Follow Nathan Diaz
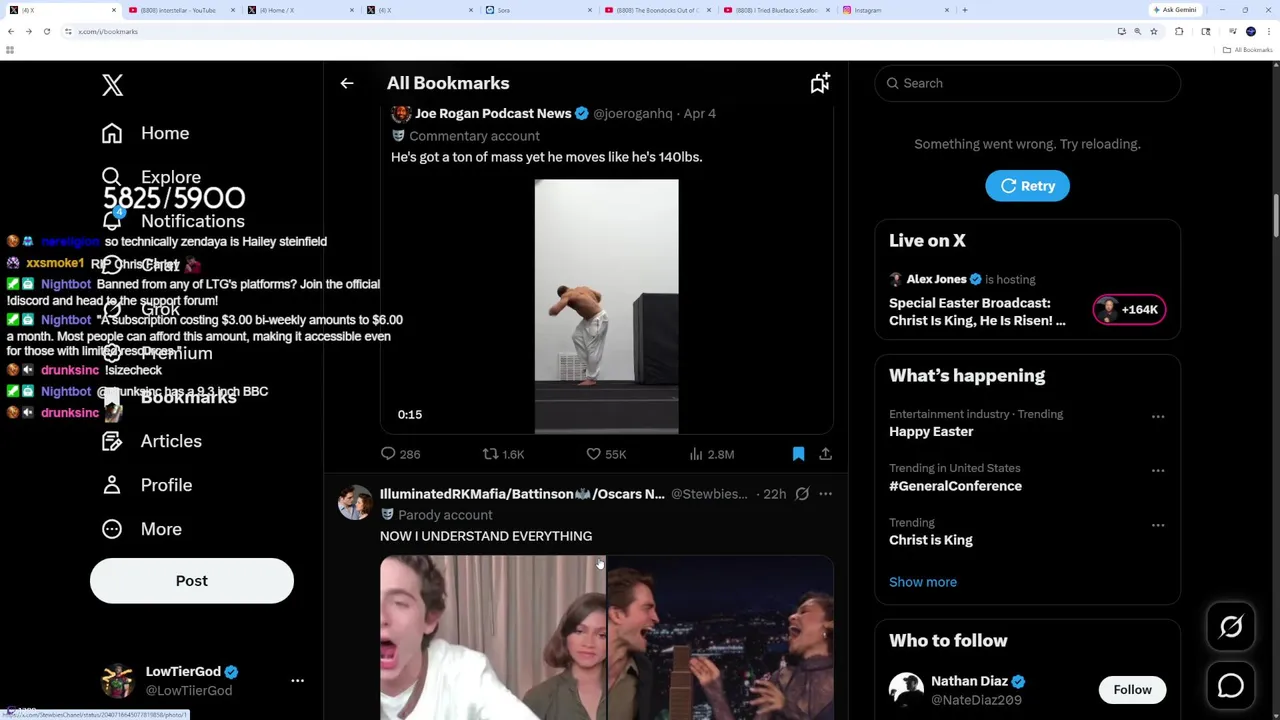This screenshot has height=720, width=1280. tap(1132, 690)
